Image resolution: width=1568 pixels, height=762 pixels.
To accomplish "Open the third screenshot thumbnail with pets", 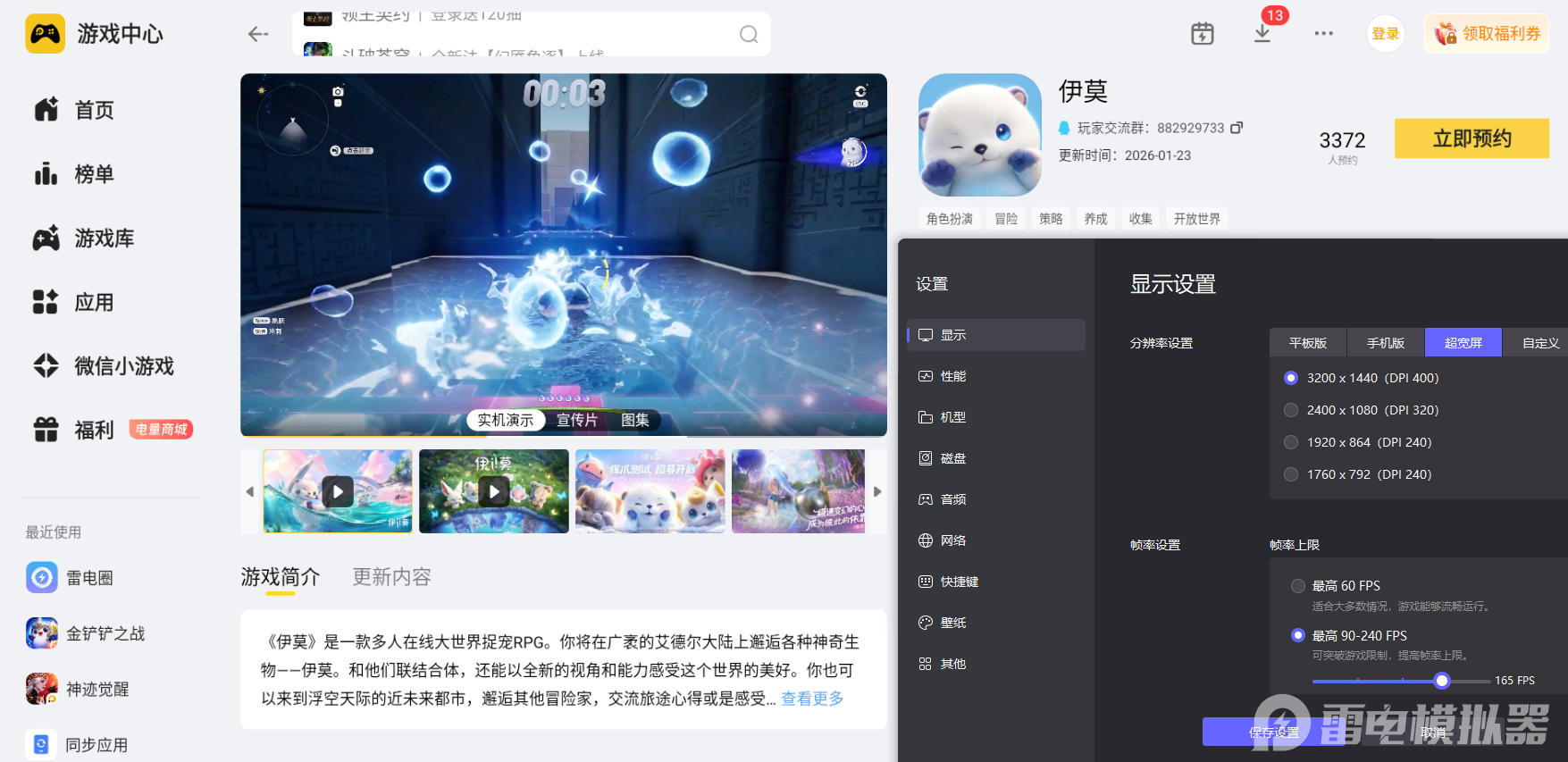I will pyautogui.click(x=650, y=491).
